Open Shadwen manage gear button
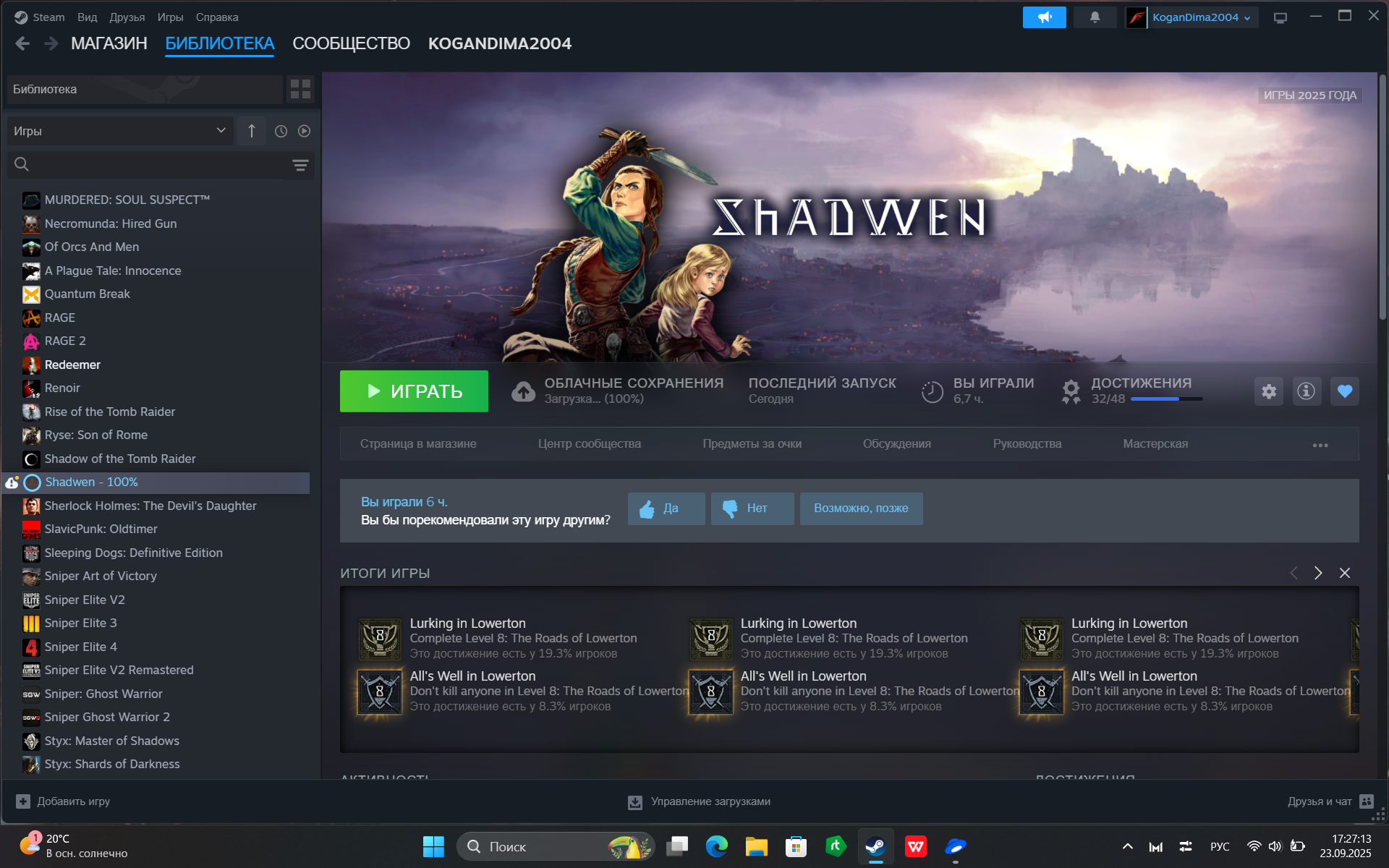Screen dimensions: 1389x868 (x=1269, y=391)
